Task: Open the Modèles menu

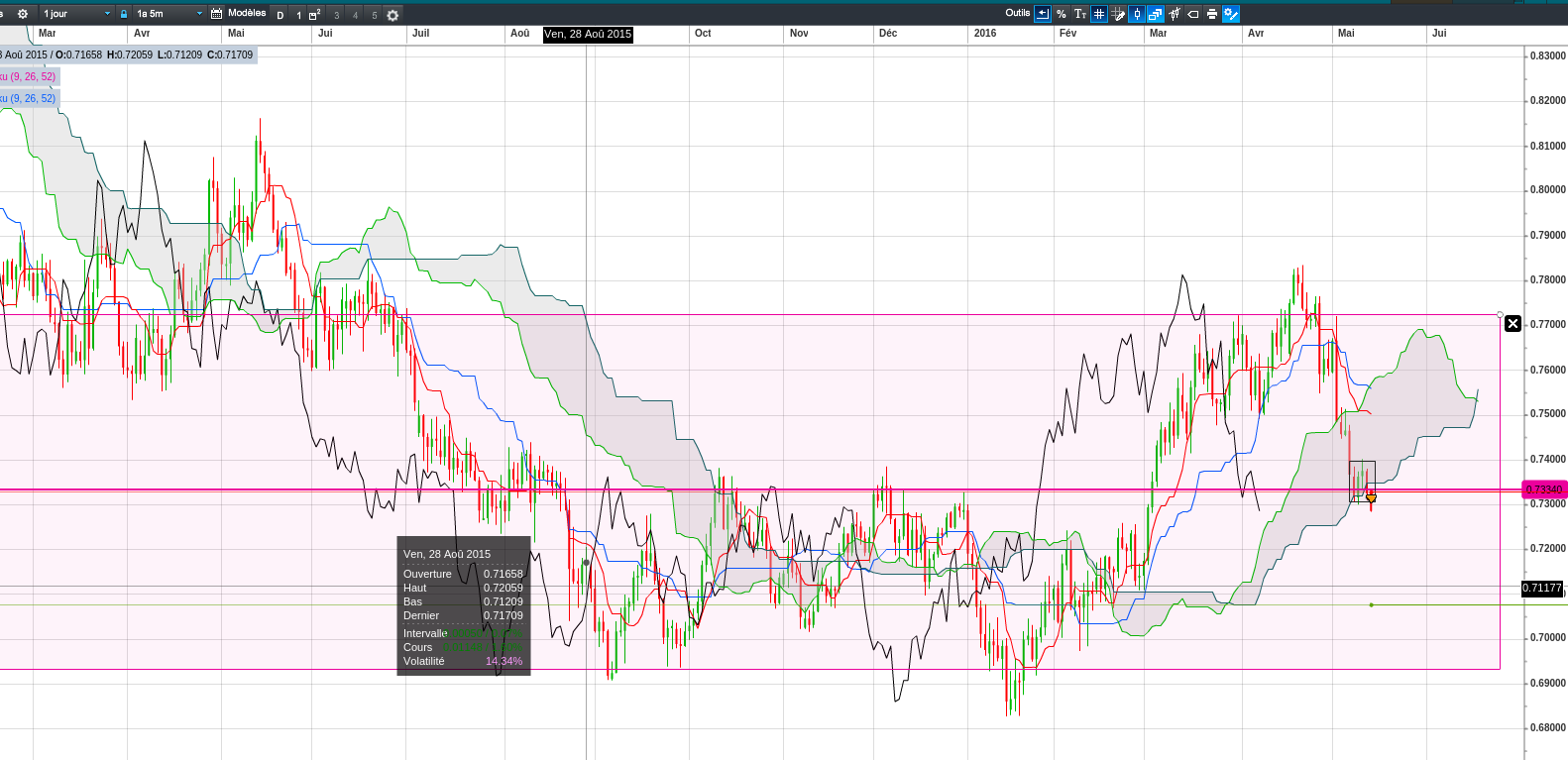Action: coord(247,14)
